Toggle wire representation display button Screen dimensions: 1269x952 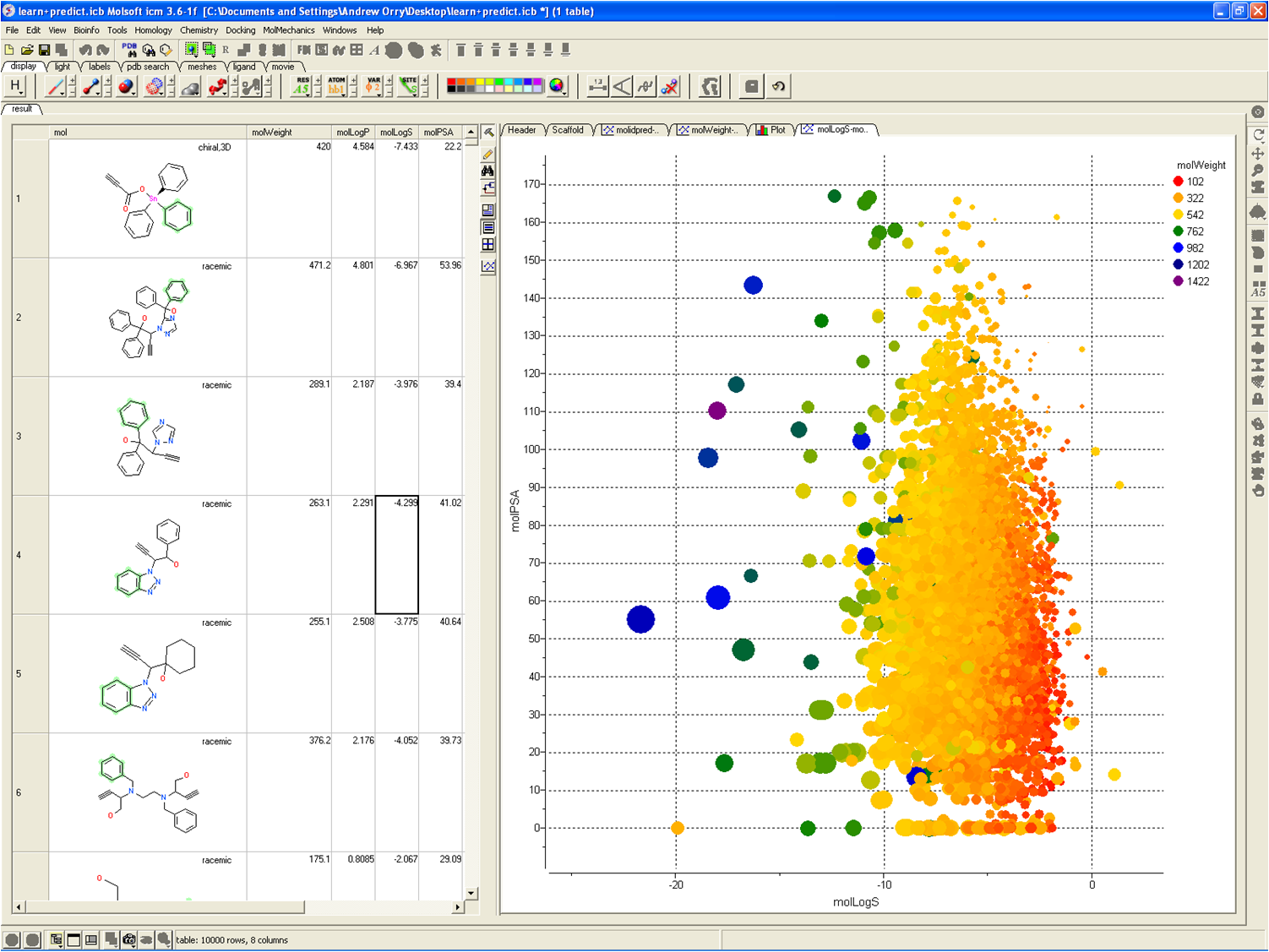tap(56, 86)
